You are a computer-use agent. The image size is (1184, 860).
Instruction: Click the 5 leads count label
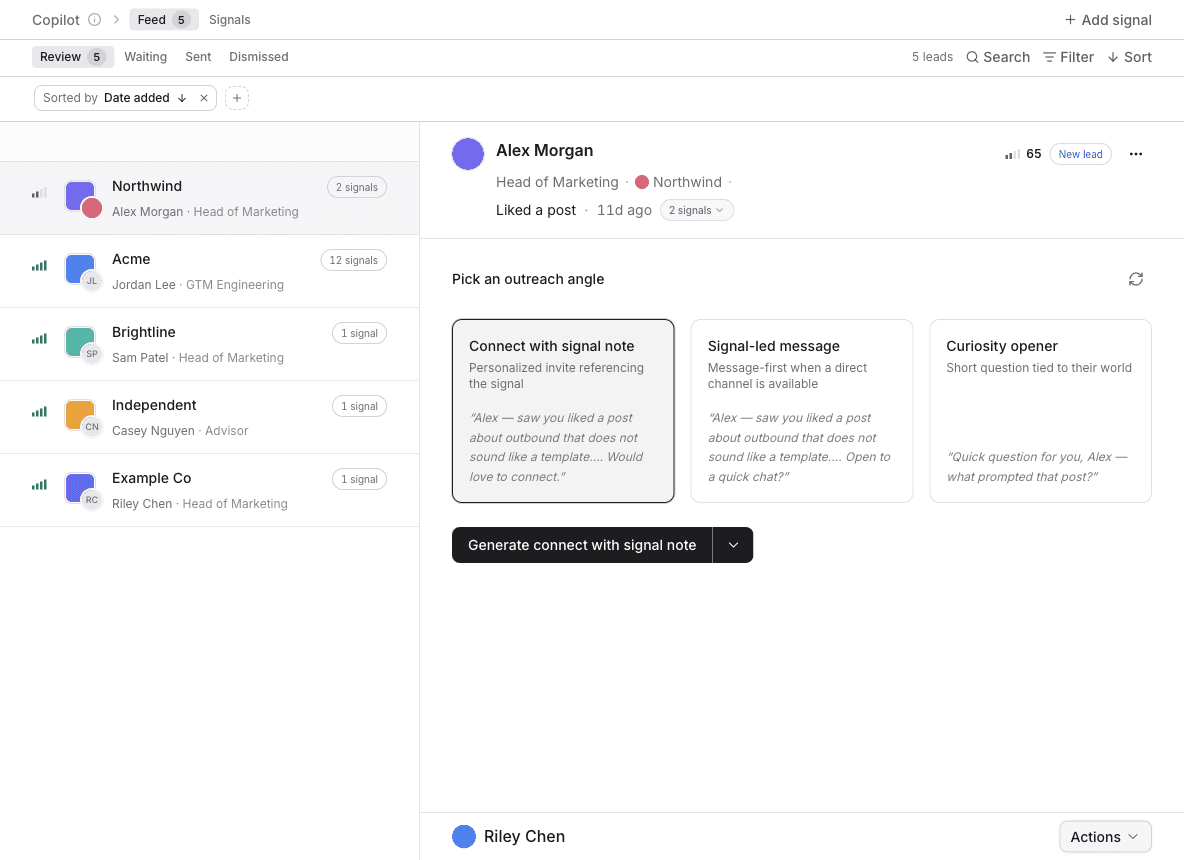tap(932, 57)
